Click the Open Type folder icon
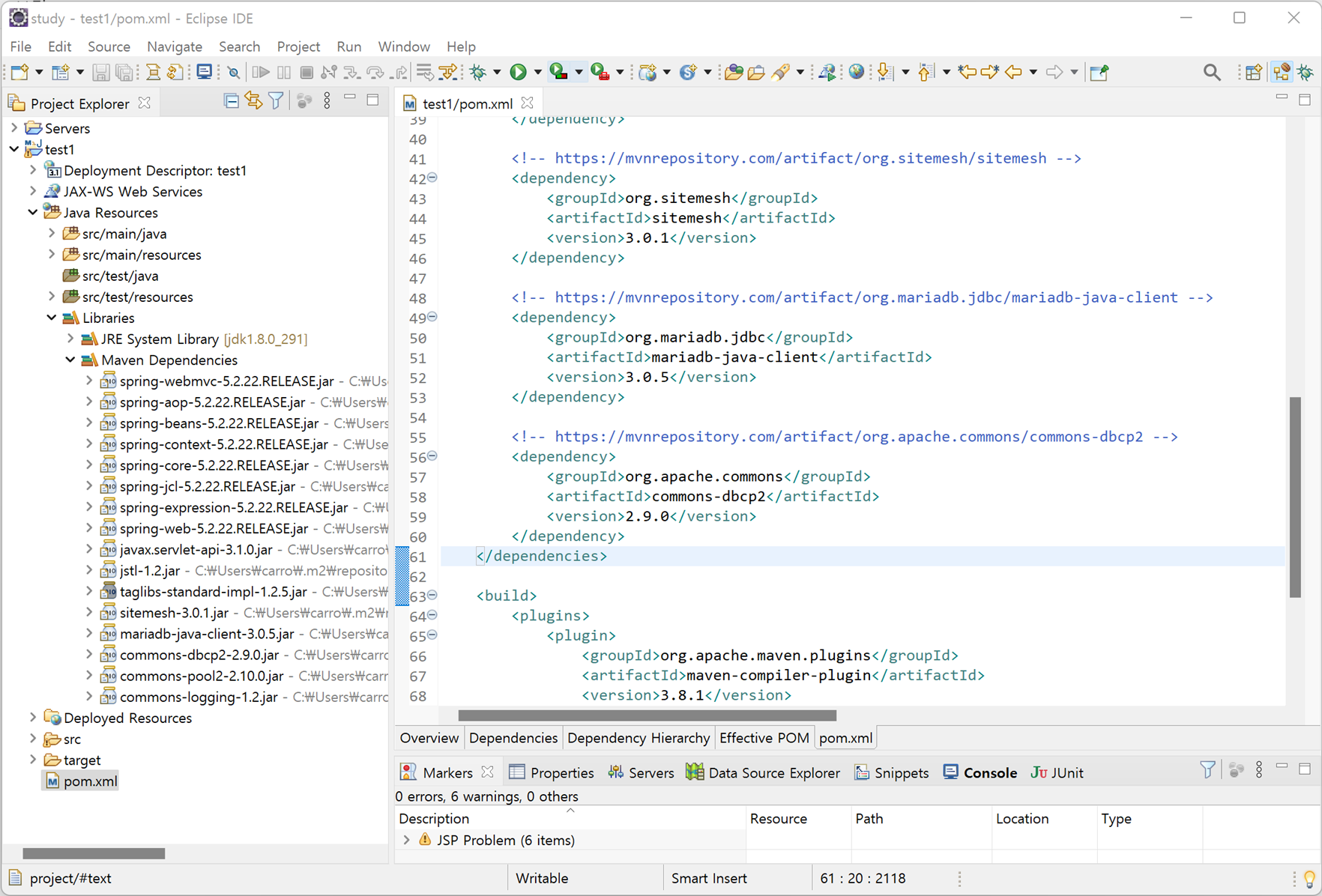This screenshot has height=896, width=1322. 734,73
